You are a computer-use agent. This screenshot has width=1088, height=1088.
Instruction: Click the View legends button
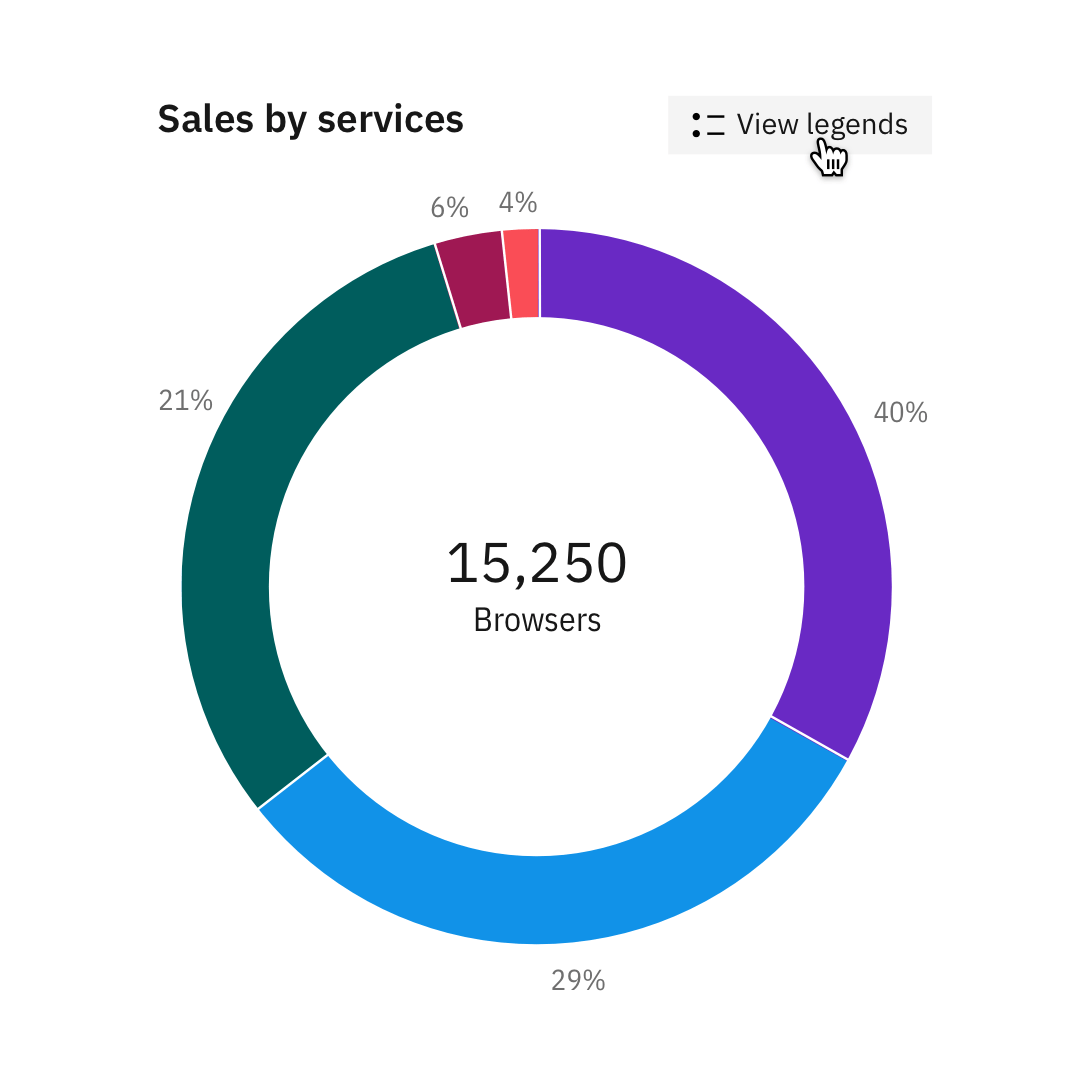(x=799, y=125)
